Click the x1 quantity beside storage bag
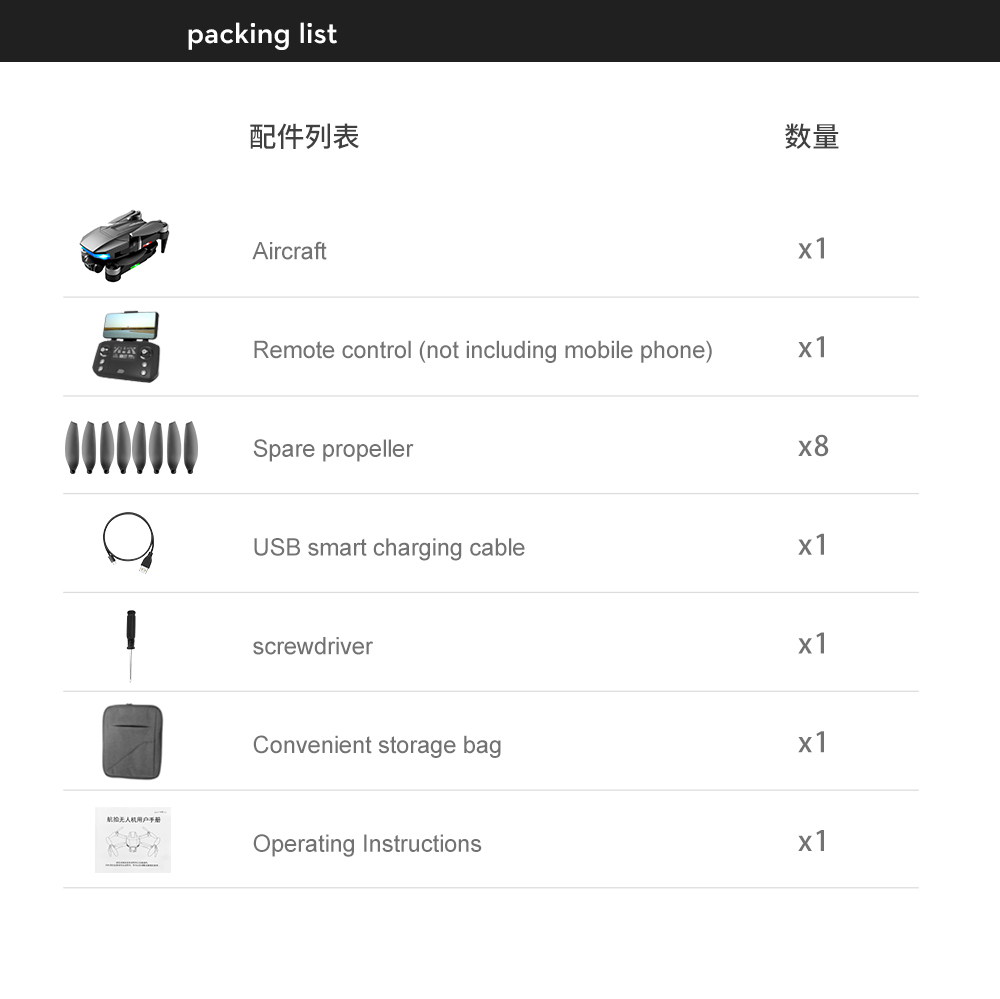Image resolution: width=1000 pixels, height=999 pixels. click(x=813, y=743)
